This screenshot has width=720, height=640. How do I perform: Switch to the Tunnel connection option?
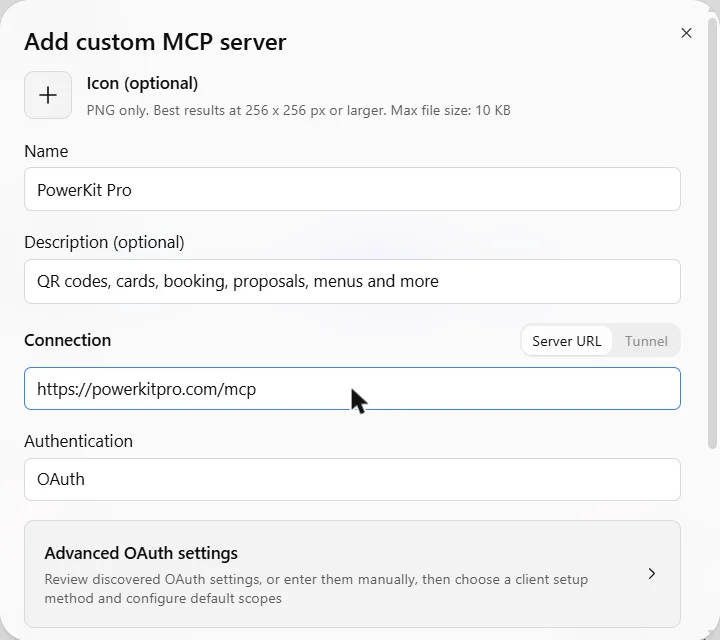(646, 341)
